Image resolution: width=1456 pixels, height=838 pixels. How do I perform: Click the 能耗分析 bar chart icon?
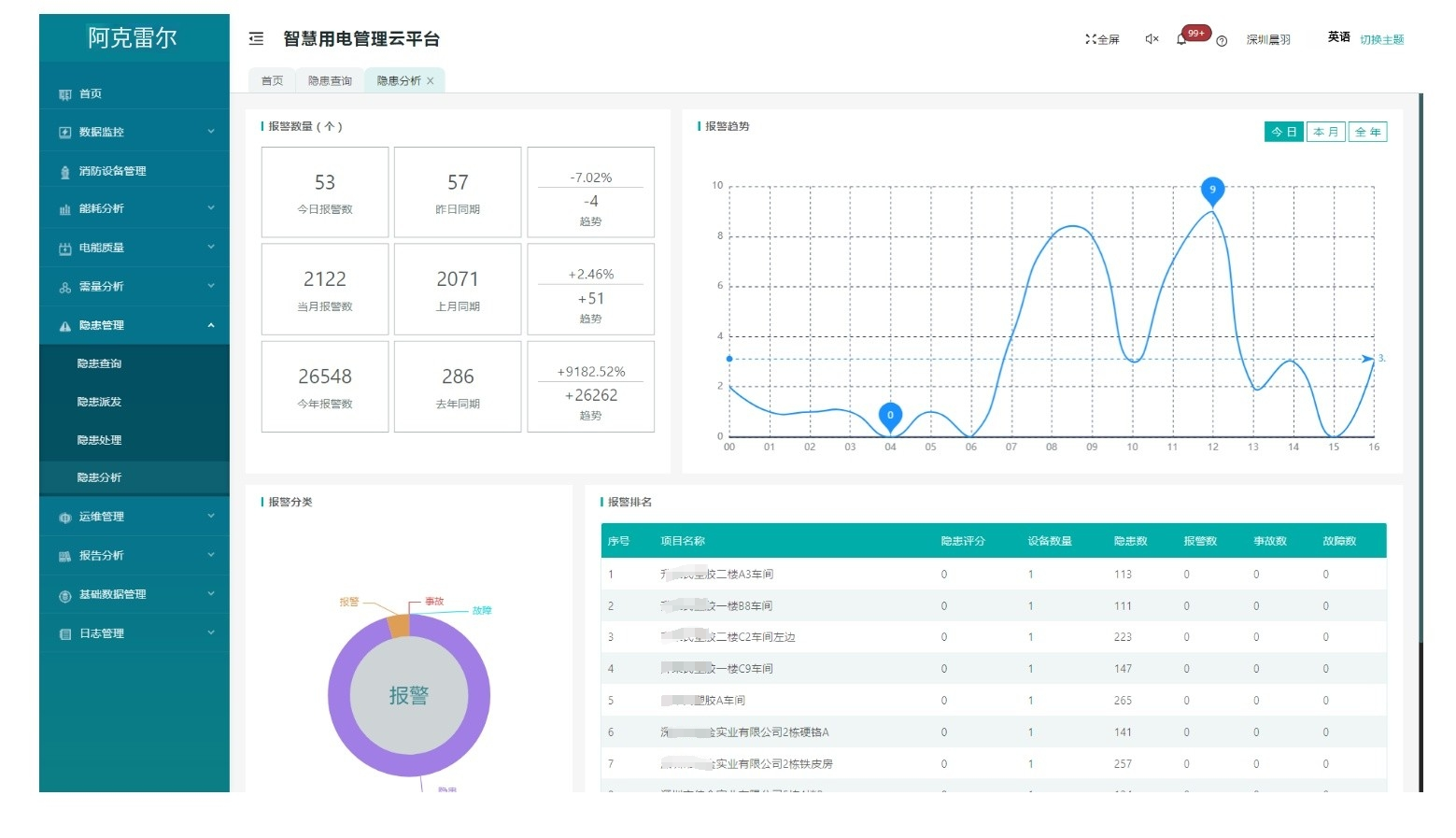point(64,209)
